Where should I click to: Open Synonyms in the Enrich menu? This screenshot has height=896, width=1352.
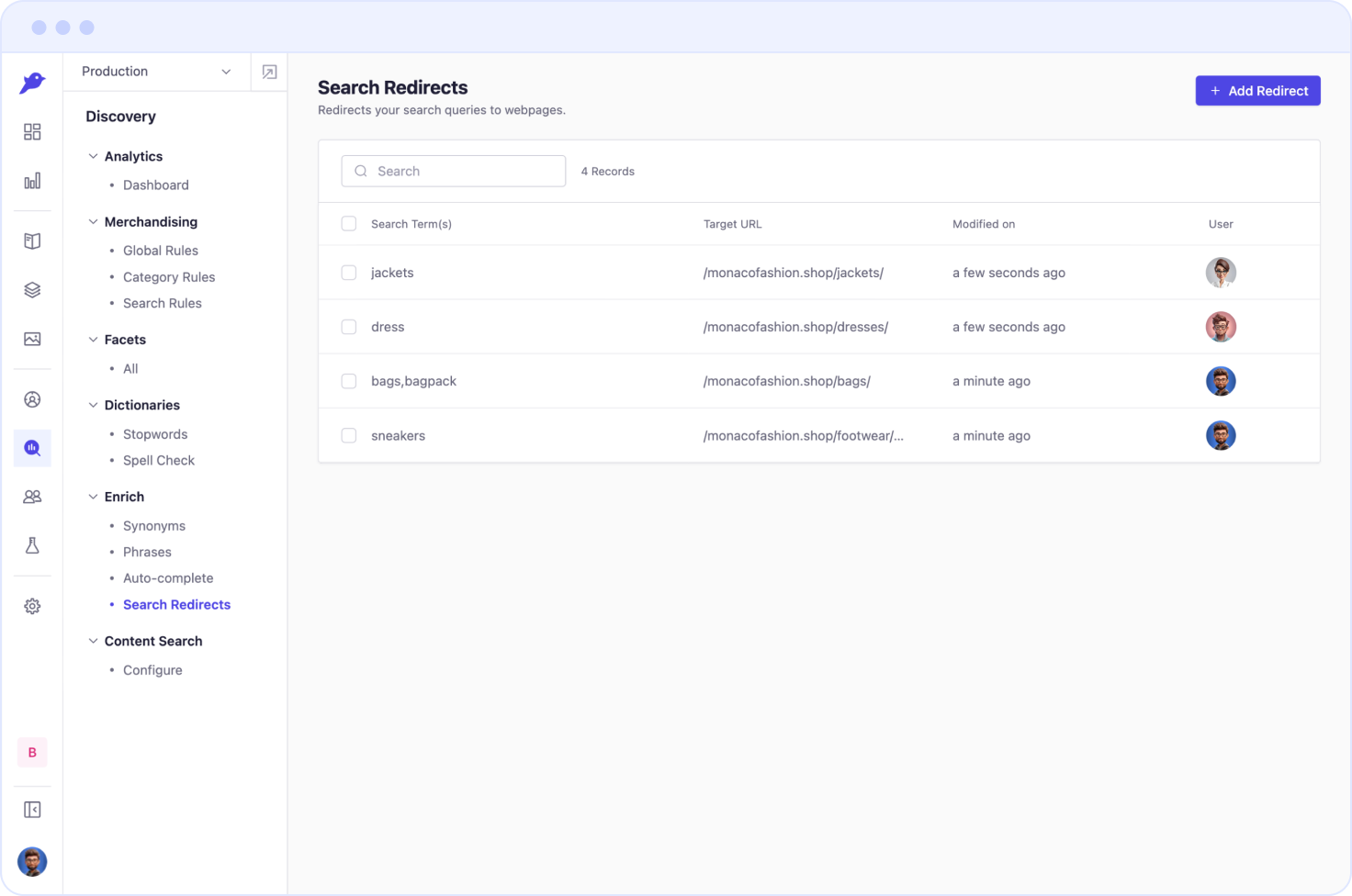154,526
